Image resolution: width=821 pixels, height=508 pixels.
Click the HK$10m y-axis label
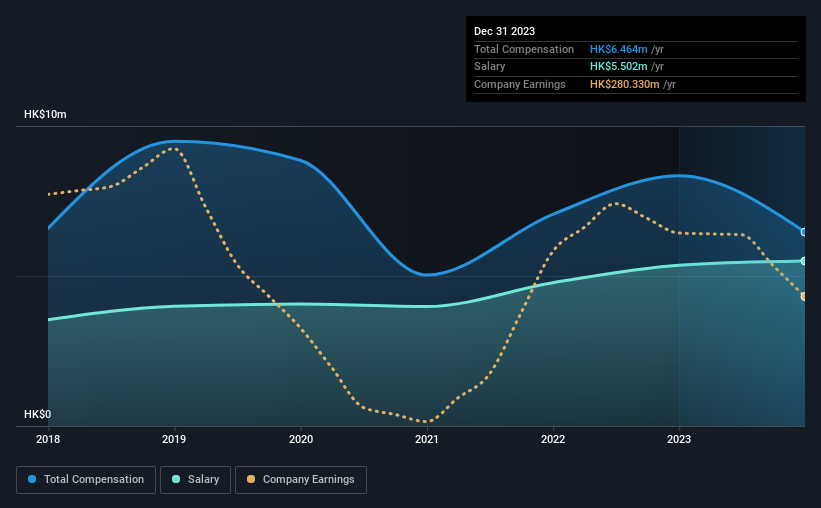(x=45, y=114)
